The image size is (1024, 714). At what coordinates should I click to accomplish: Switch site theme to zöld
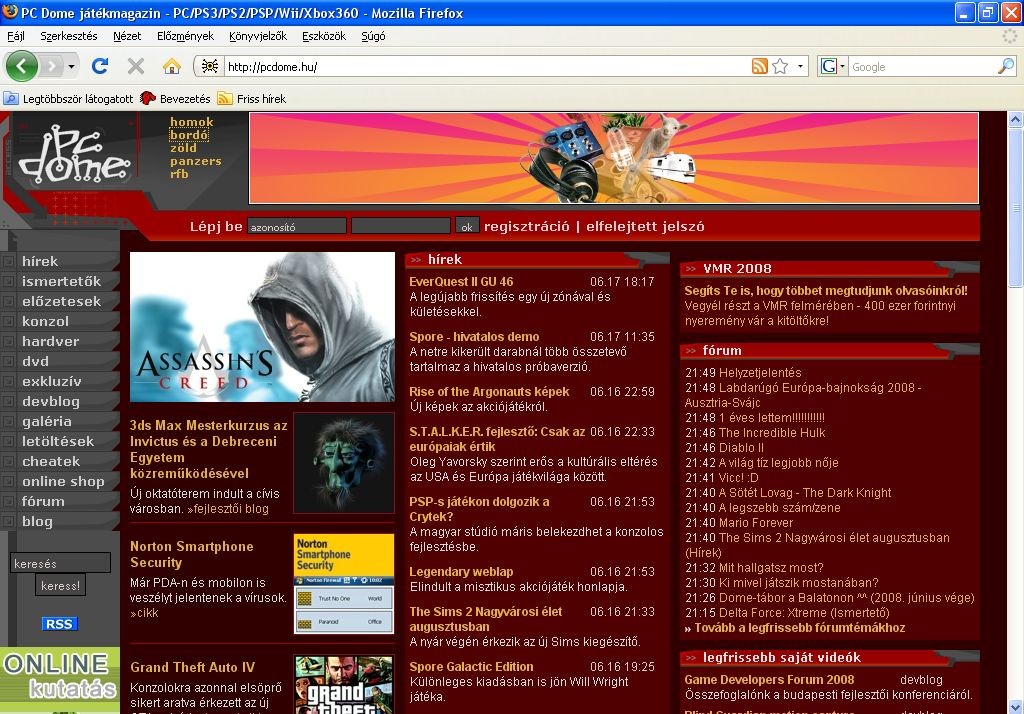pos(183,148)
